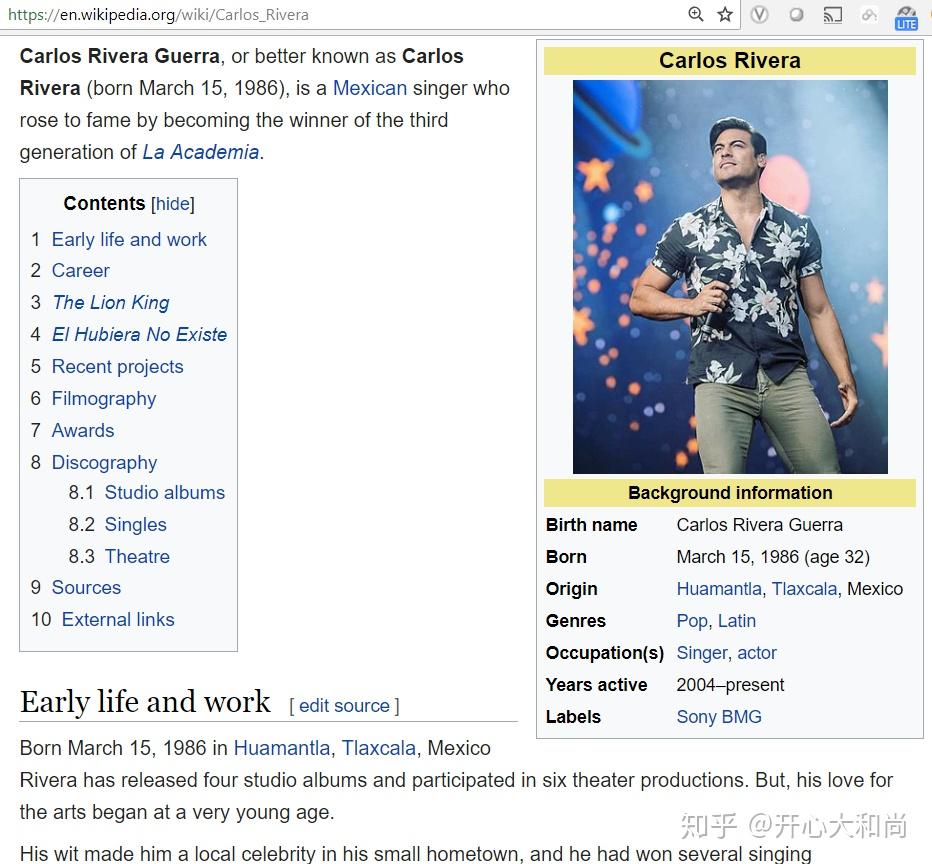Go to Theatre subsection
Viewport: 932px width, 864px height.
(x=137, y=557)
